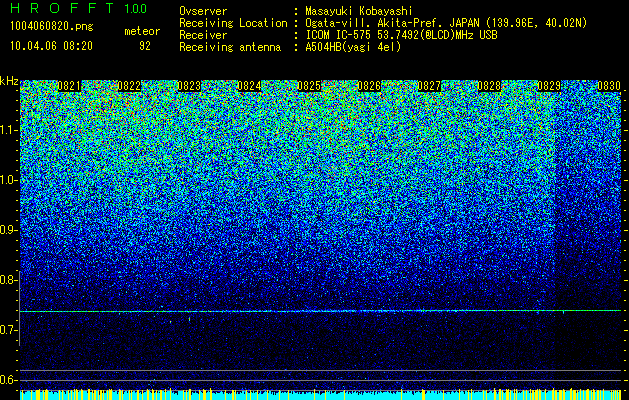Click the 'Receiving Location' label
The width and height of the screenshot is (629, 400).
[x=233, y=23]
